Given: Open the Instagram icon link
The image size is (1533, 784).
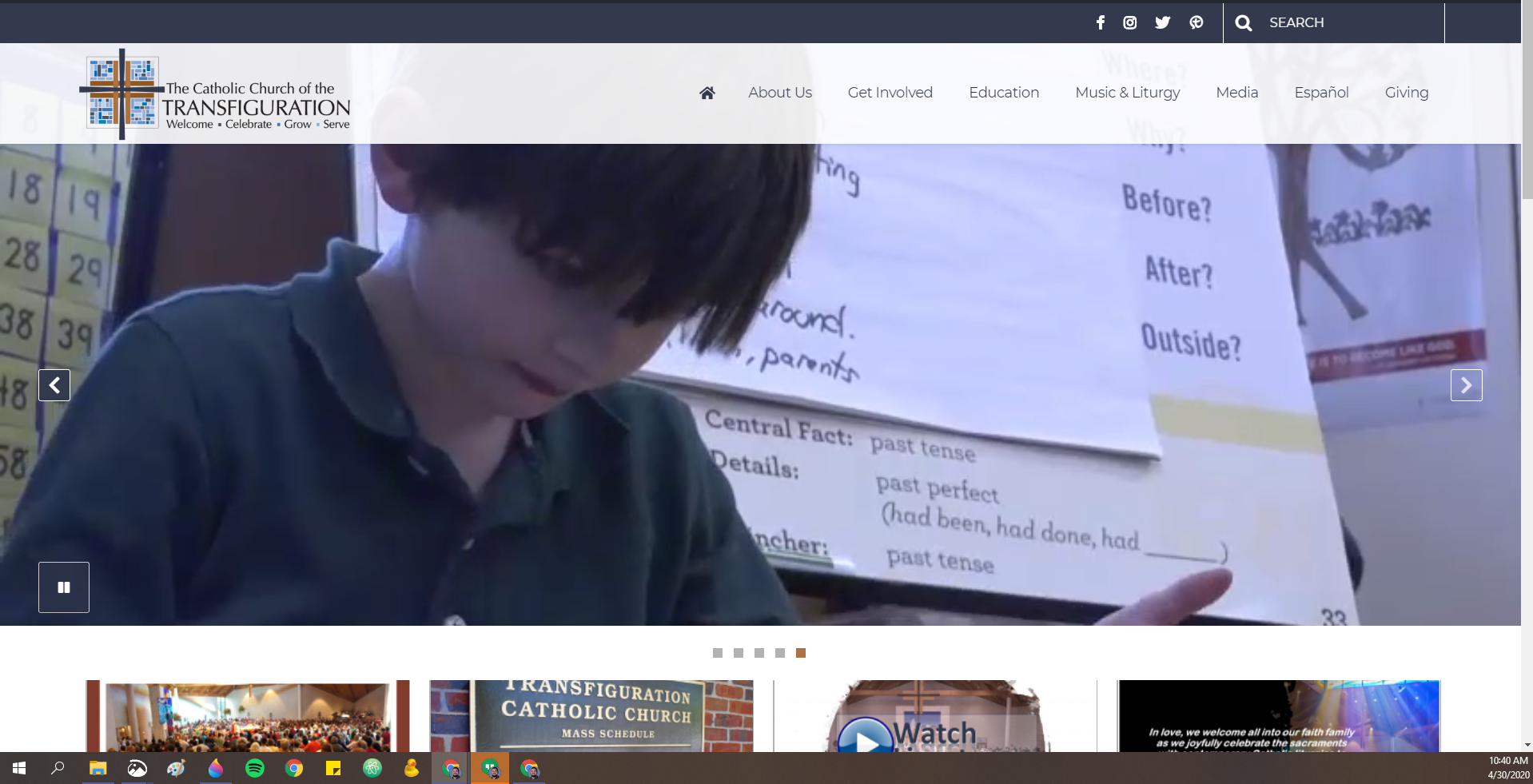Looking at the screenshot, I should [x=1129, y=22].
